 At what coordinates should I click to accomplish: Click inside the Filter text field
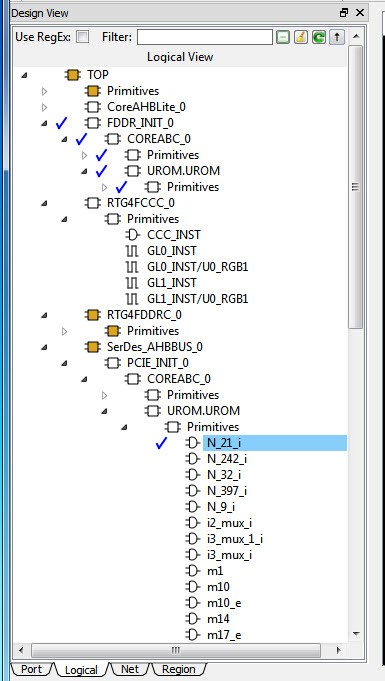point(205,37)
